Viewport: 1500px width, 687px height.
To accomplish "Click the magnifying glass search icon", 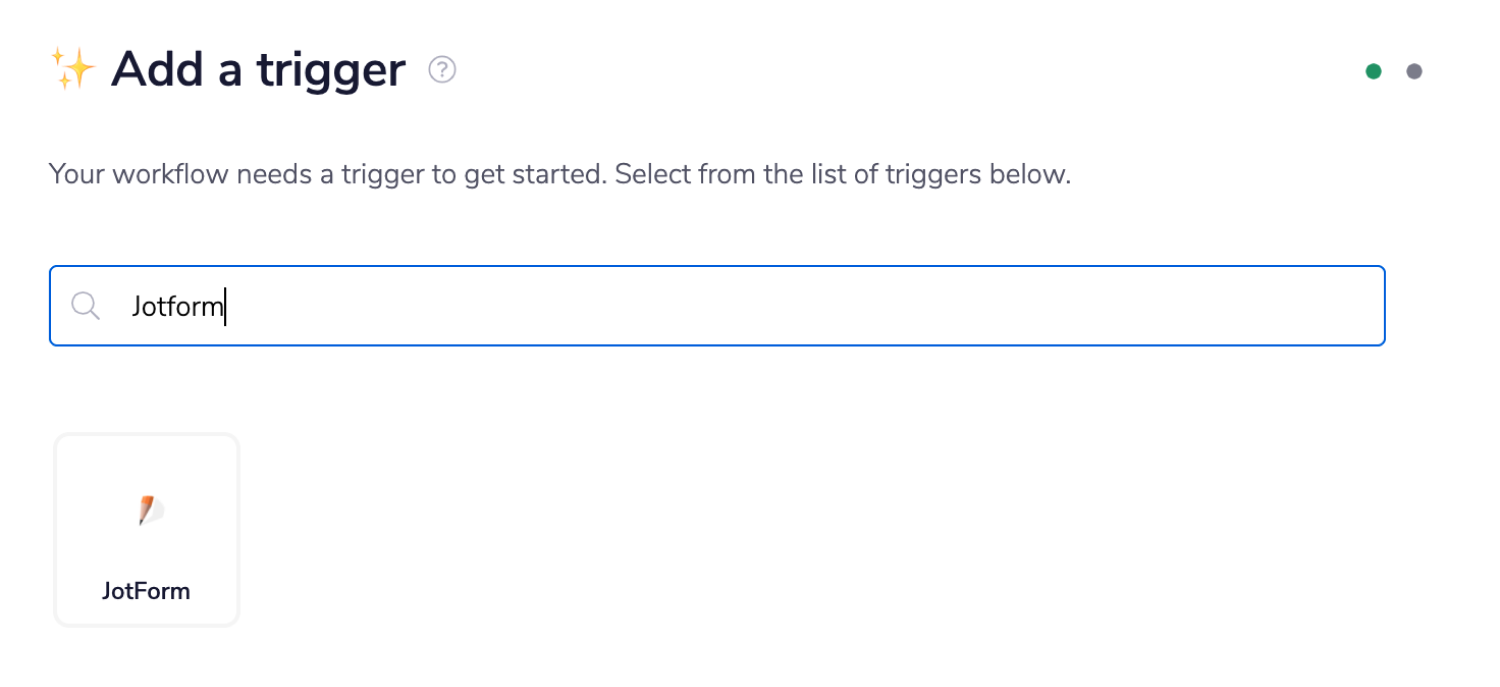I will click(x=86, y=306).
